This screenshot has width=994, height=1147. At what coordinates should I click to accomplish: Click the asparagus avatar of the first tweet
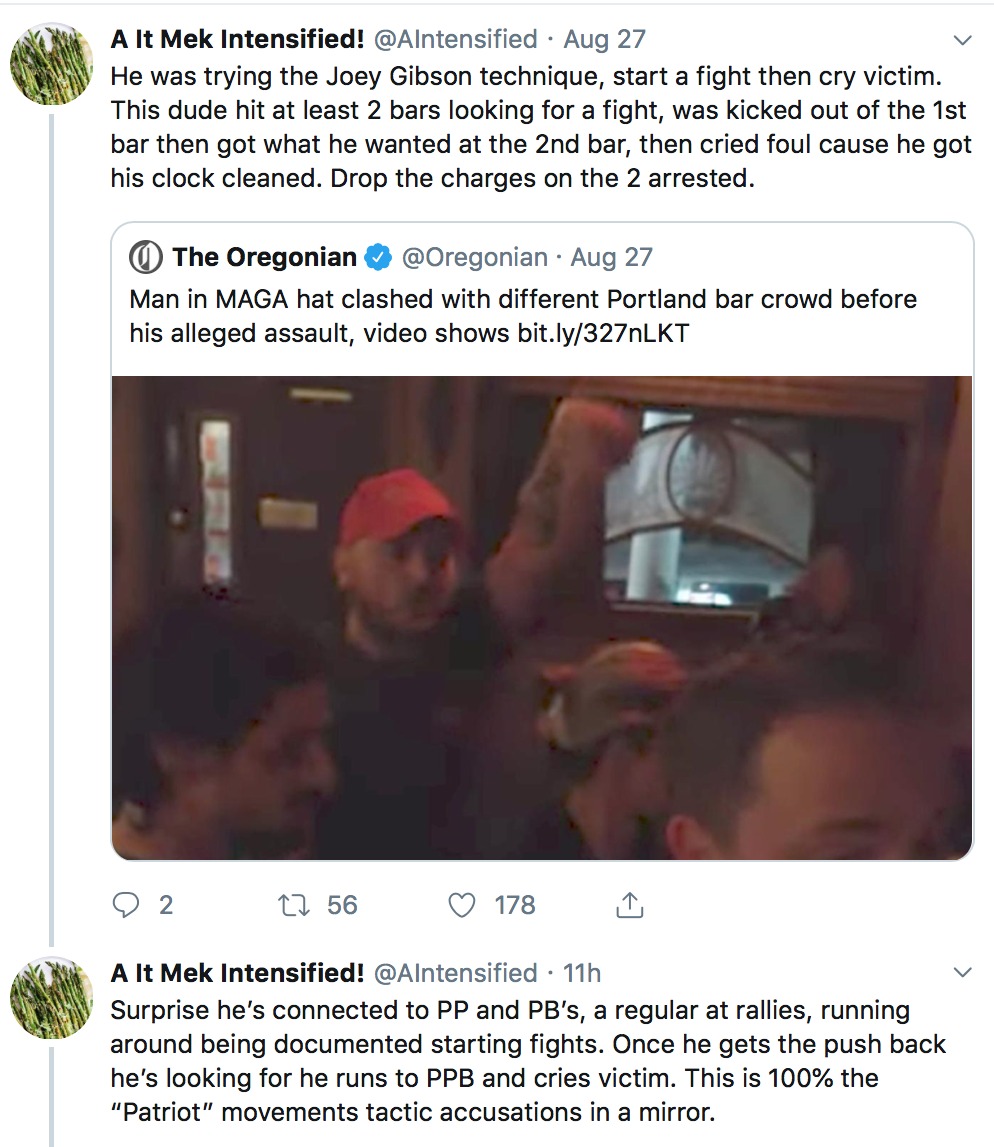click(51, 64)
